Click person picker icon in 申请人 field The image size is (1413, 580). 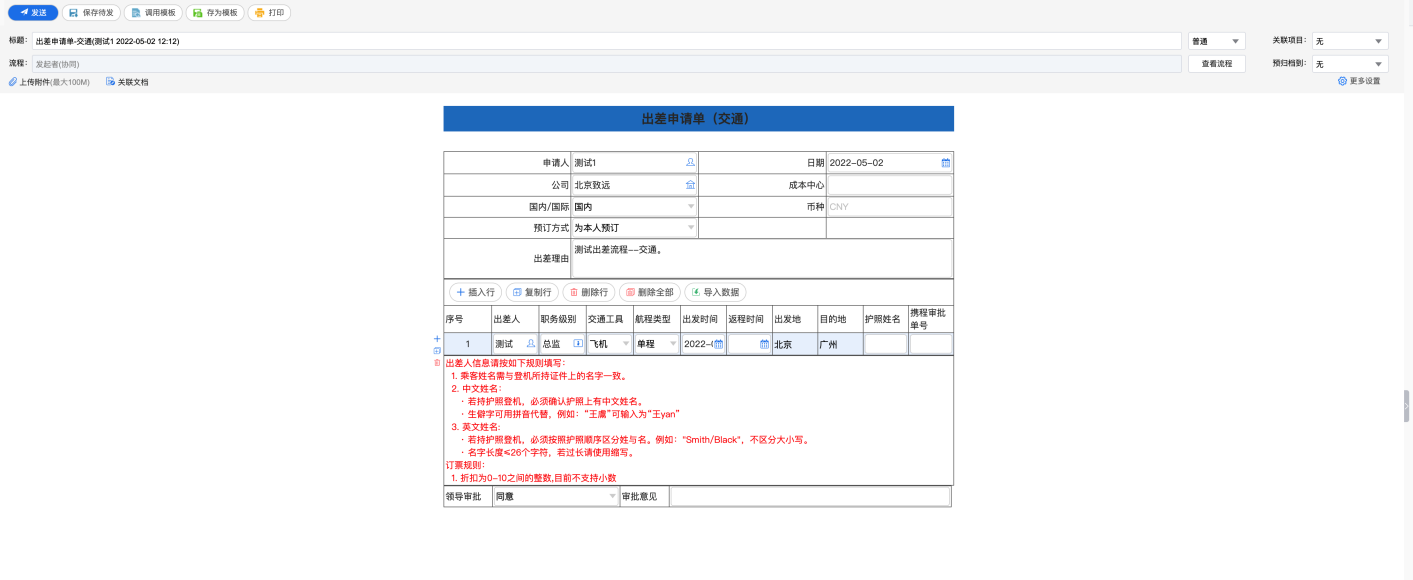pyautogui.click(x=690, y=162)
